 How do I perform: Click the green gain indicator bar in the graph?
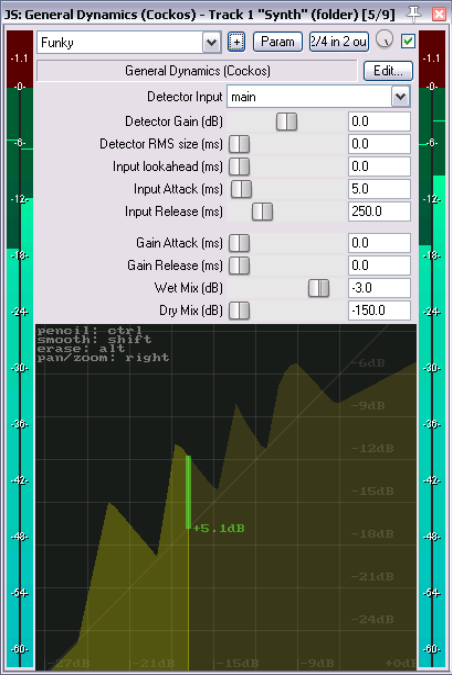click(x=188, y=492)
